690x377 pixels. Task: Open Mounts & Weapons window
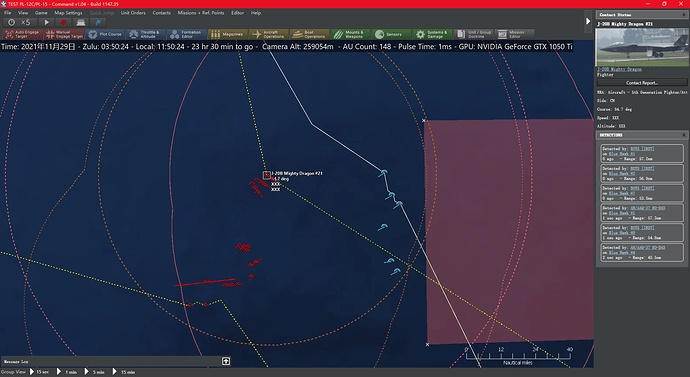(x=351, y=34)
